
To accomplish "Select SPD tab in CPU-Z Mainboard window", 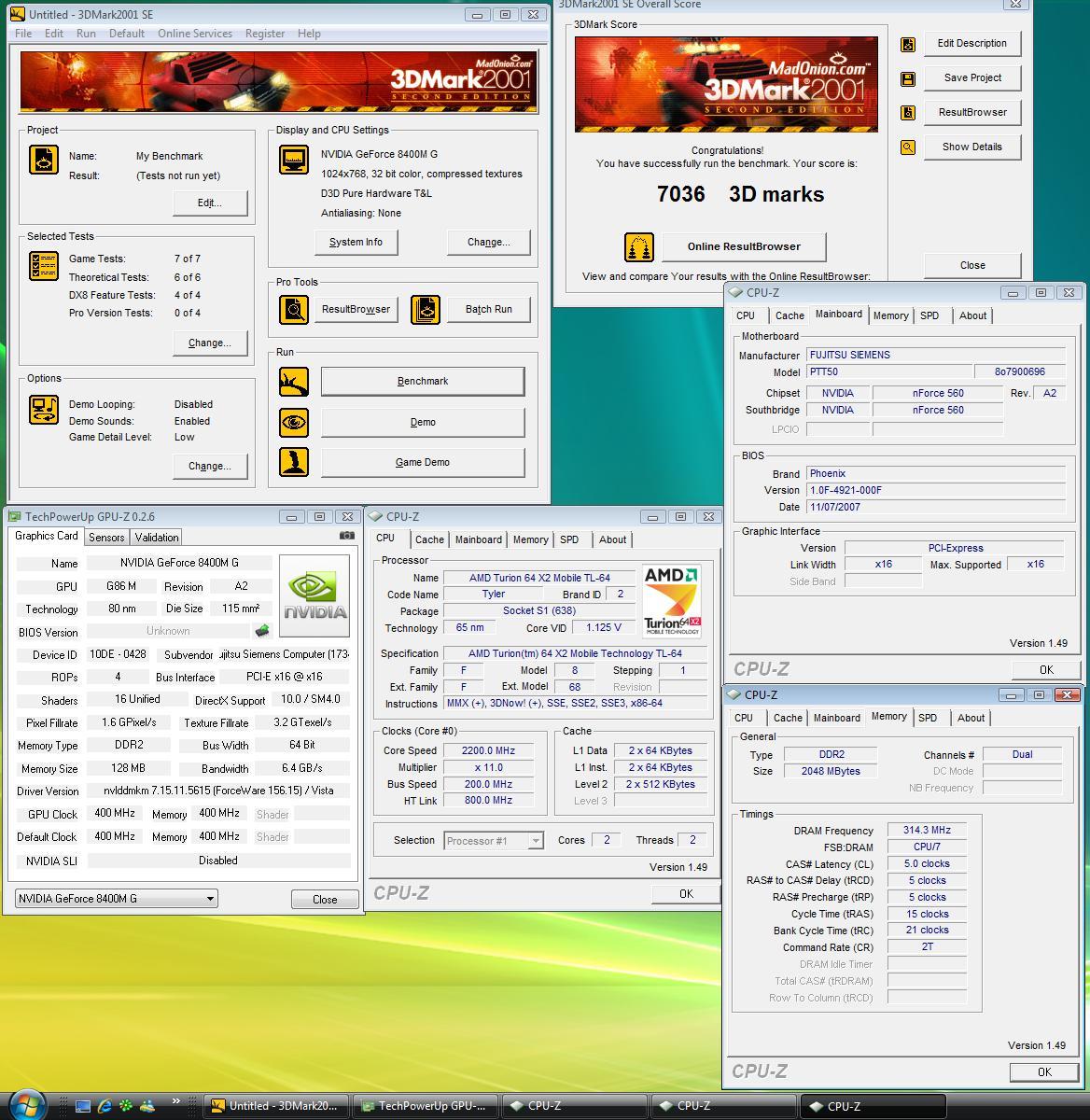I will tap(929, 315).
